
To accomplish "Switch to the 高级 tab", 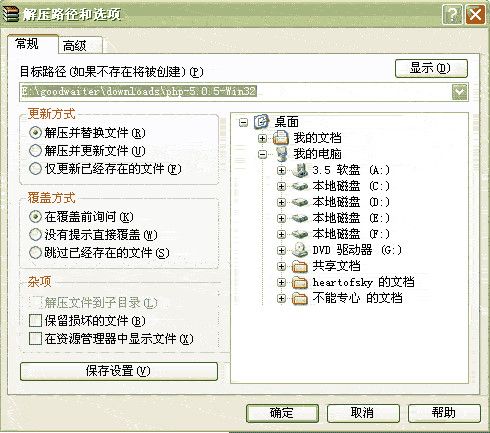I will coord(80,45).
